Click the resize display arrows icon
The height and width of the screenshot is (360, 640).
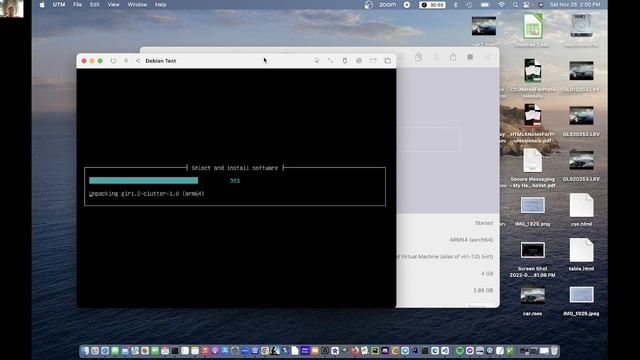click(330, 61)
